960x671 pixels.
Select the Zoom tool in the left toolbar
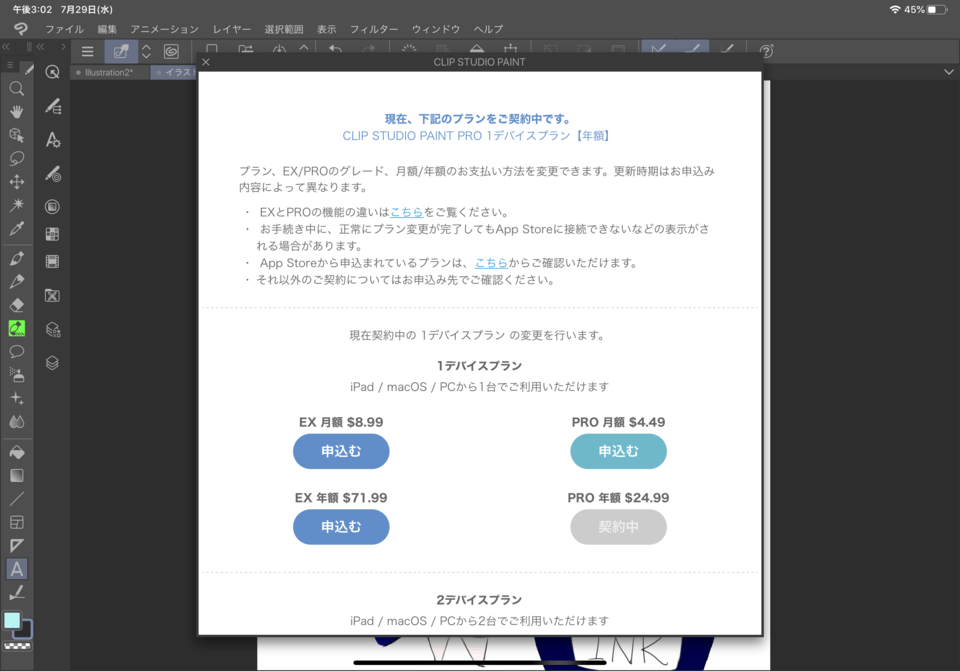pos(17,88)
